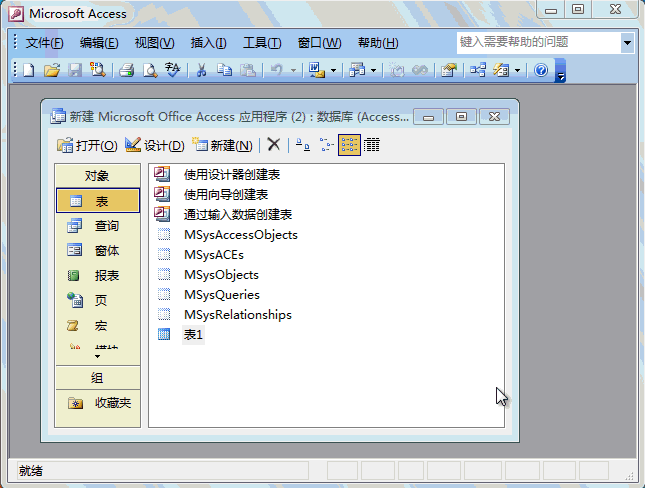This screenshot has height=488, width=645.
Task: Open the Undo history dropdown arrow
Action: click(293, 70)
